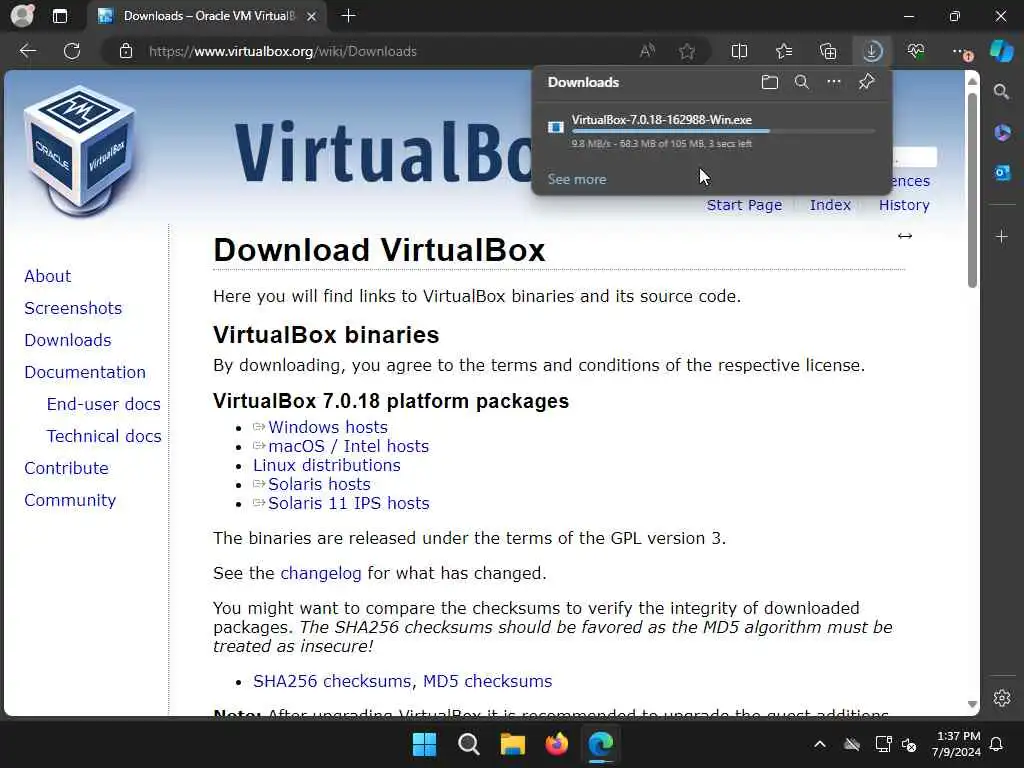Open the notification bell in taskbar
This screenshot has width=1024, height=768.
(997, 744)
